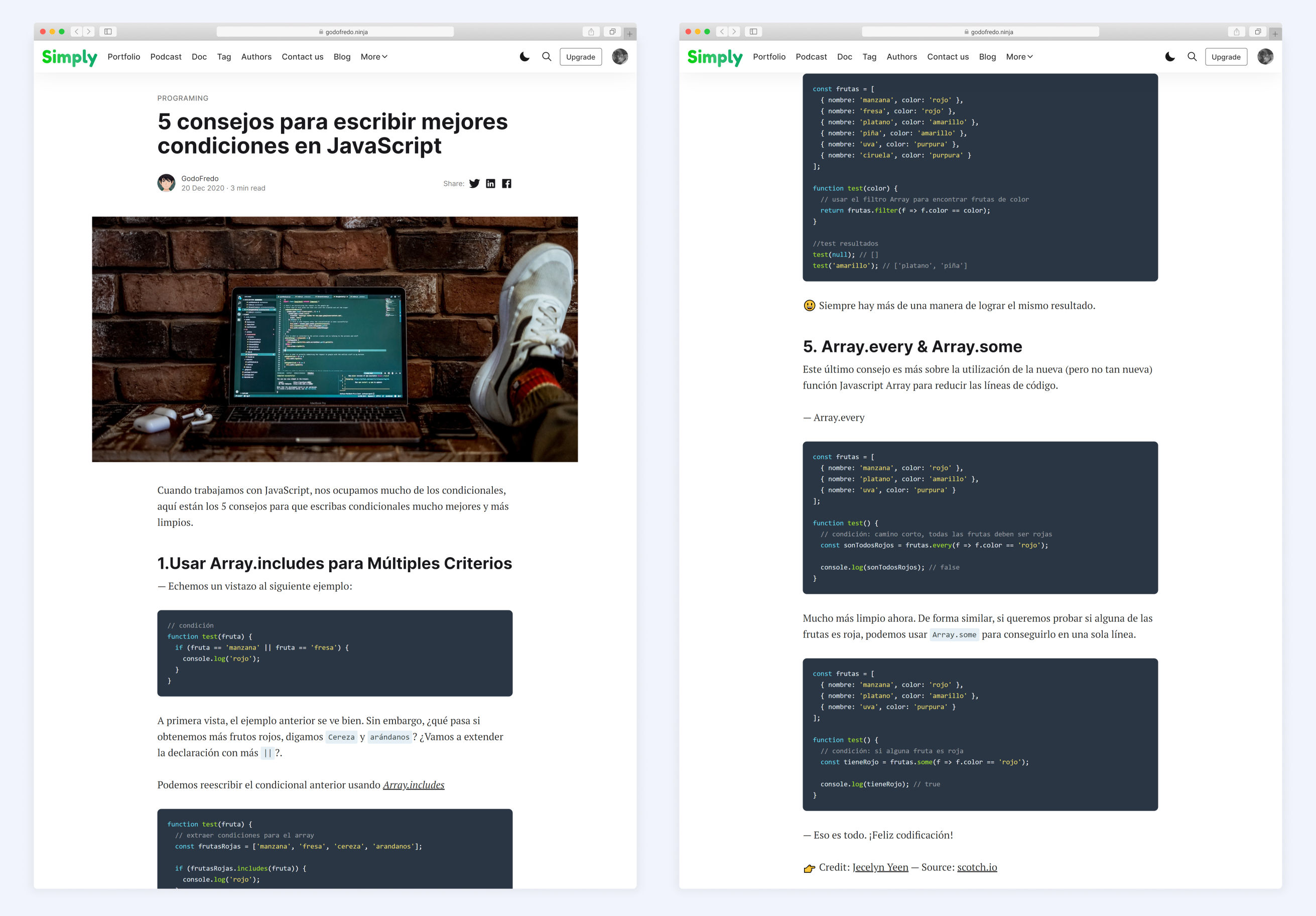Click user avatar in left window header
The width and height of the screenshot is (1316, 916).
pos(619,57)
